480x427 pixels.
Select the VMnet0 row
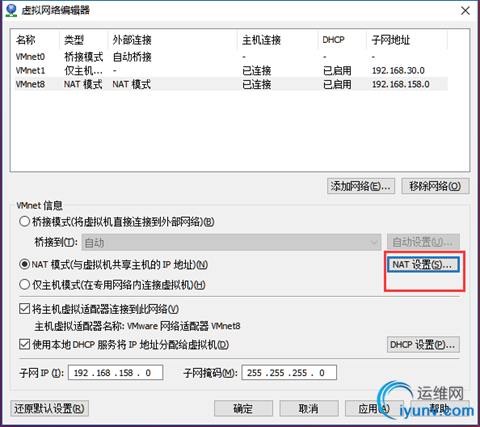[231, 57]
